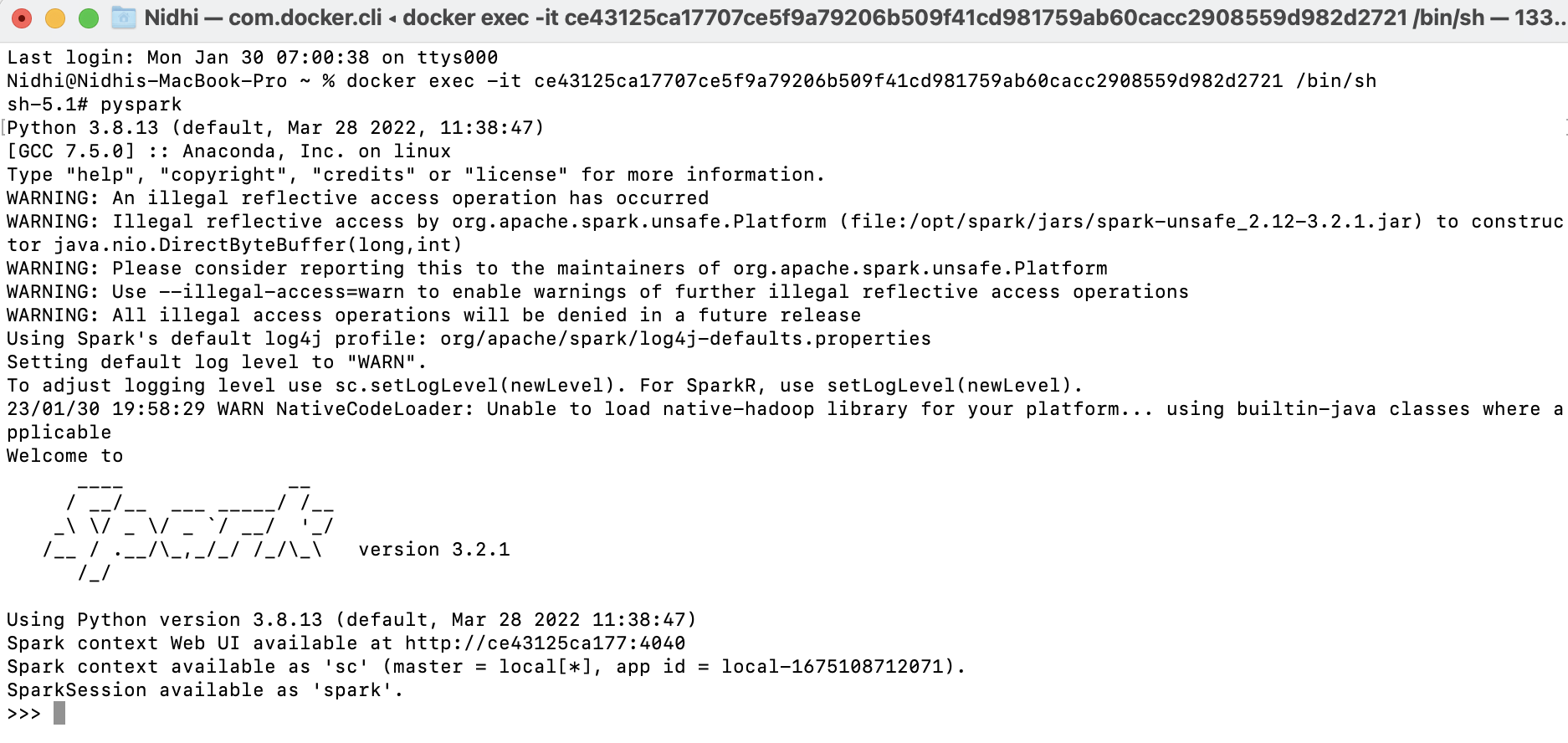Viewport: 1568px width, 743px height.
Task: Click the 'Last login' line
Action: [252, 58]
